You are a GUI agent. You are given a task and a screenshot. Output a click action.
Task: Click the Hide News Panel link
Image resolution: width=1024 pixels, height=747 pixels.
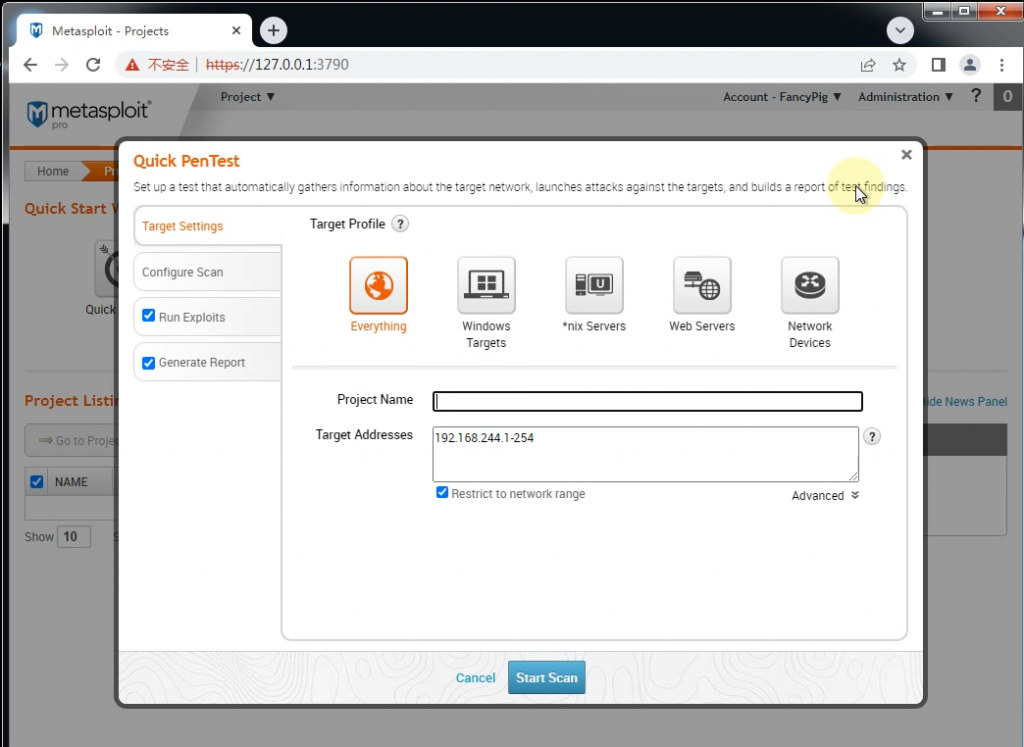965,402
